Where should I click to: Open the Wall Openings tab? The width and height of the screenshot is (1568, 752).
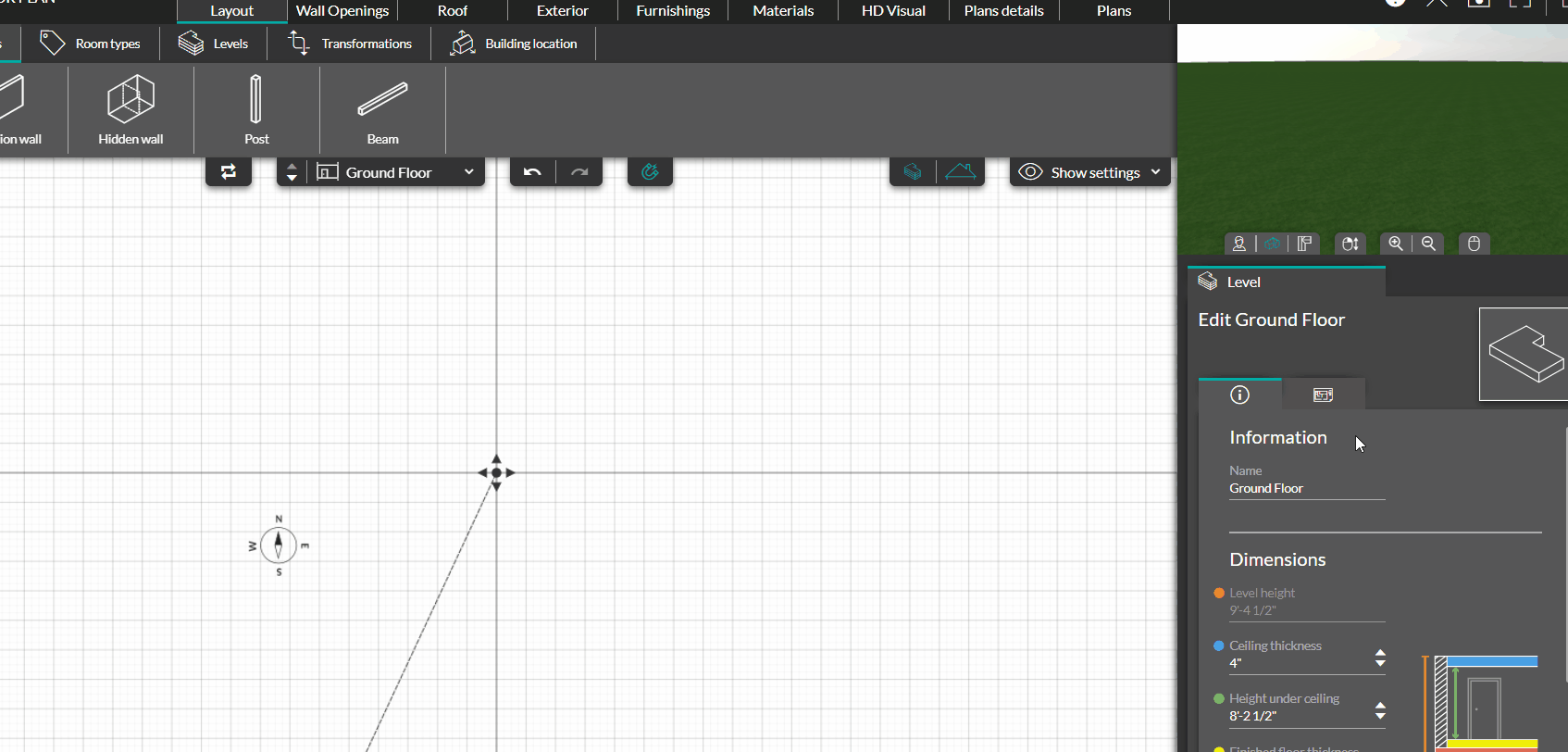point(342,11)
